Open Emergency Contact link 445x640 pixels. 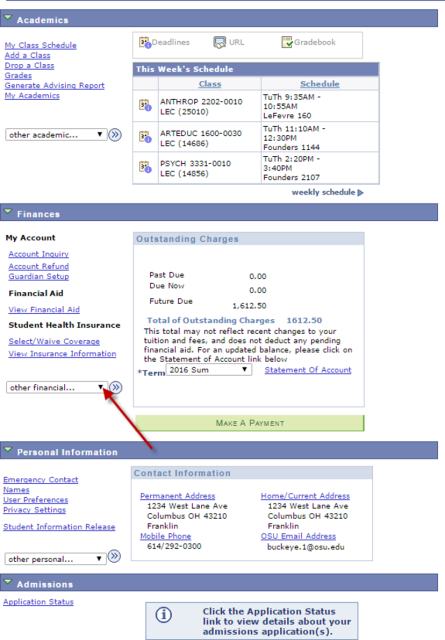coord(40,480)
